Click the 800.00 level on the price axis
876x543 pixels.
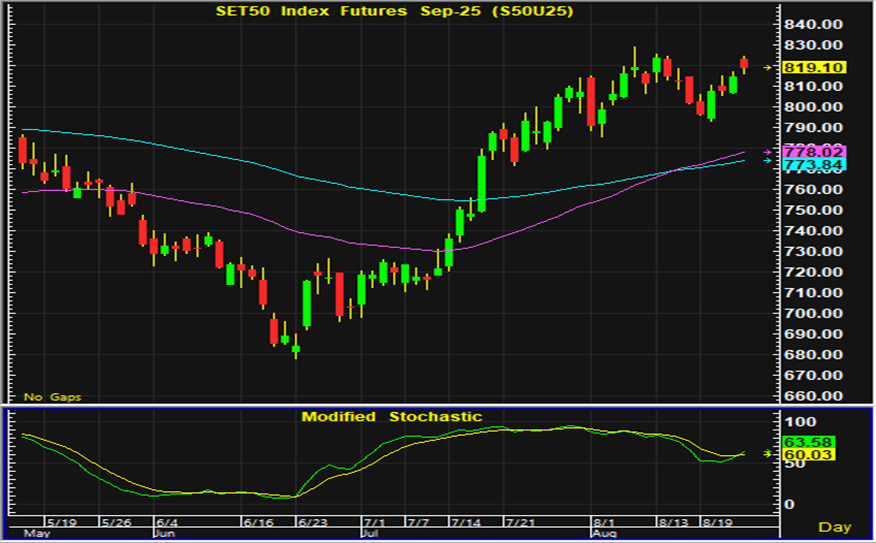click(x=812, y=107)
